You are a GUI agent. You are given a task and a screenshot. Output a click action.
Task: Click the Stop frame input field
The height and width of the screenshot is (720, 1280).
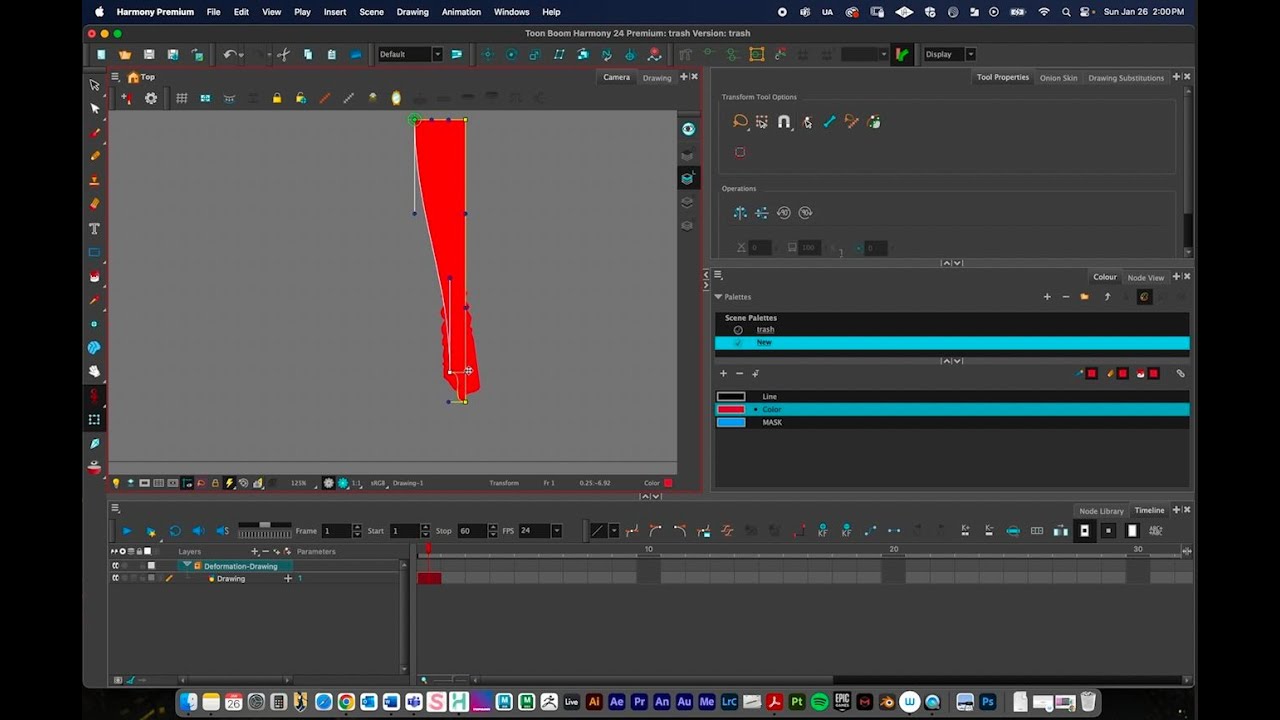pos(472,531)
